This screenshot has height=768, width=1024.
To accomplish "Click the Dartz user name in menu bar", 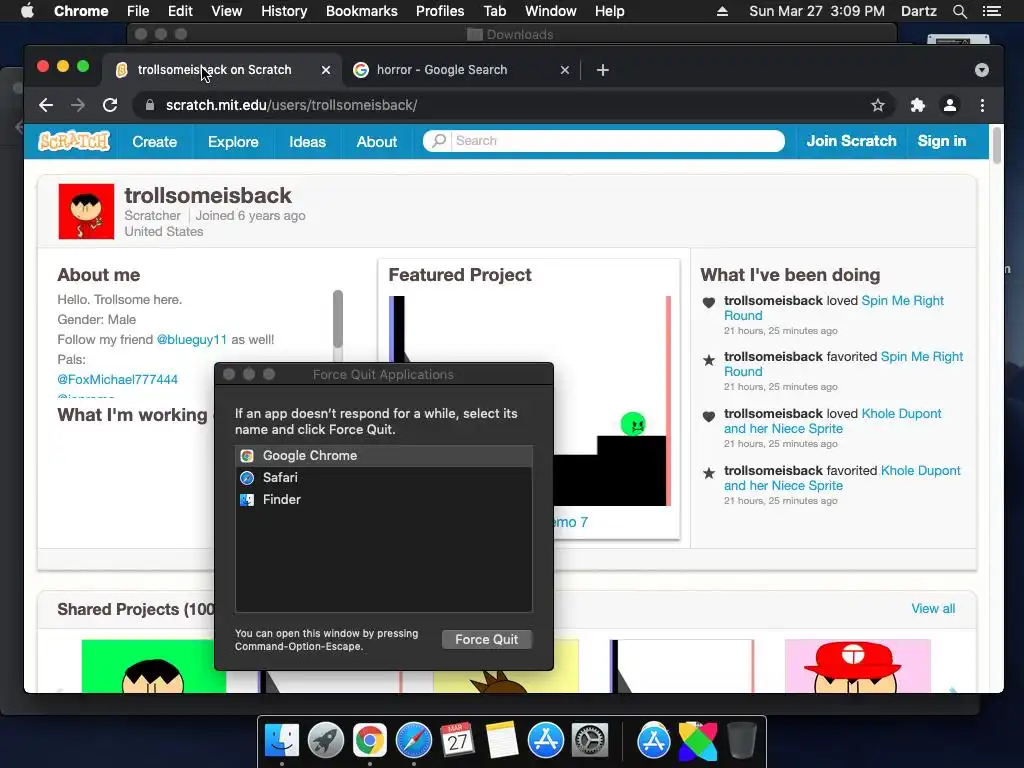I will click(918, 11).
